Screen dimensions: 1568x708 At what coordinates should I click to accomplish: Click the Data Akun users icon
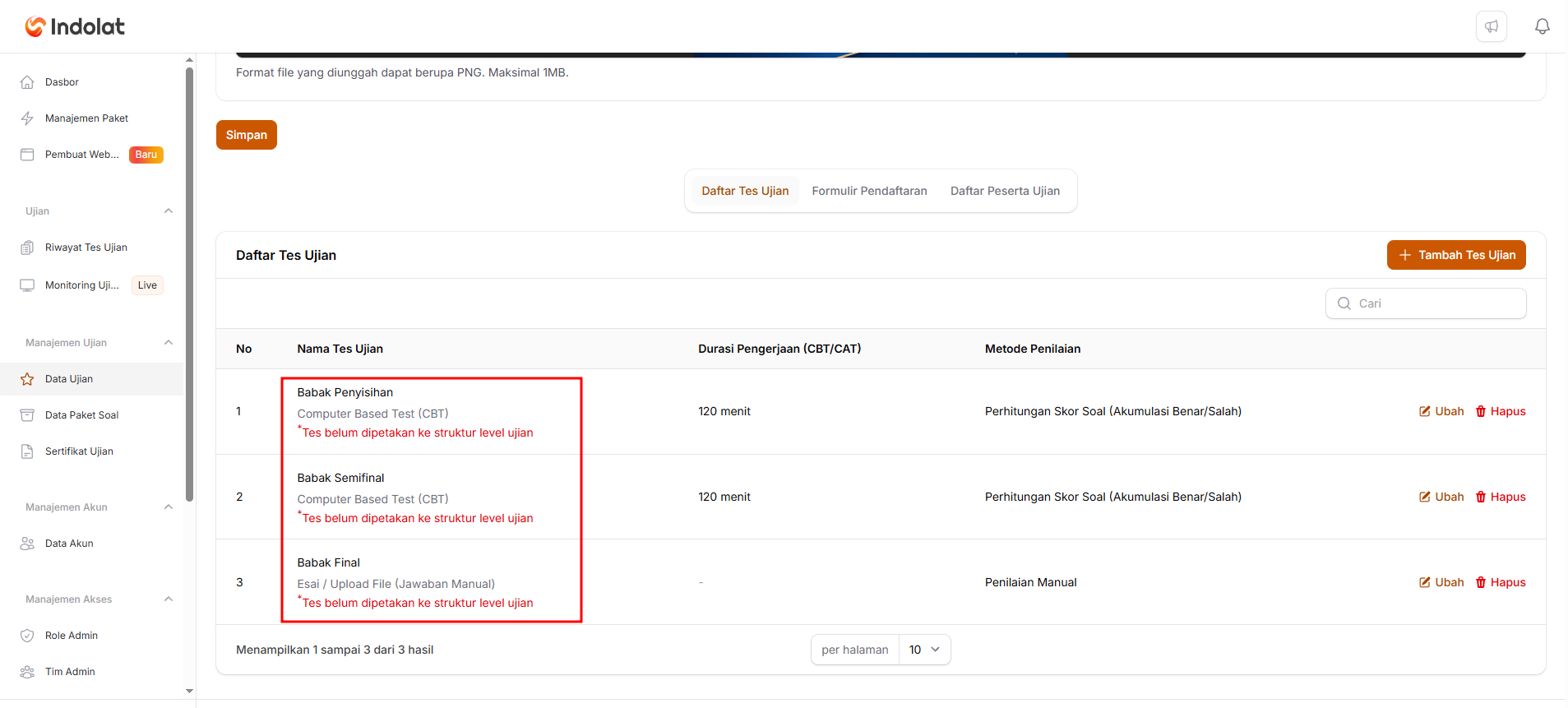(x=27, y=544)
